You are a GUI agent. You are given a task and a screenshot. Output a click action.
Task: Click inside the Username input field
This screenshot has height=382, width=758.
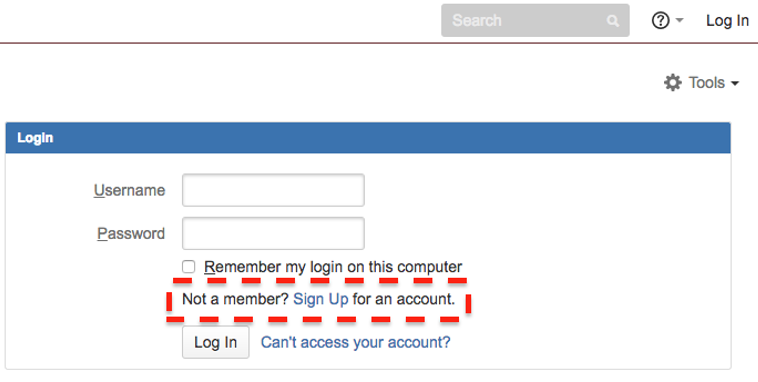[x=273, y=190]
